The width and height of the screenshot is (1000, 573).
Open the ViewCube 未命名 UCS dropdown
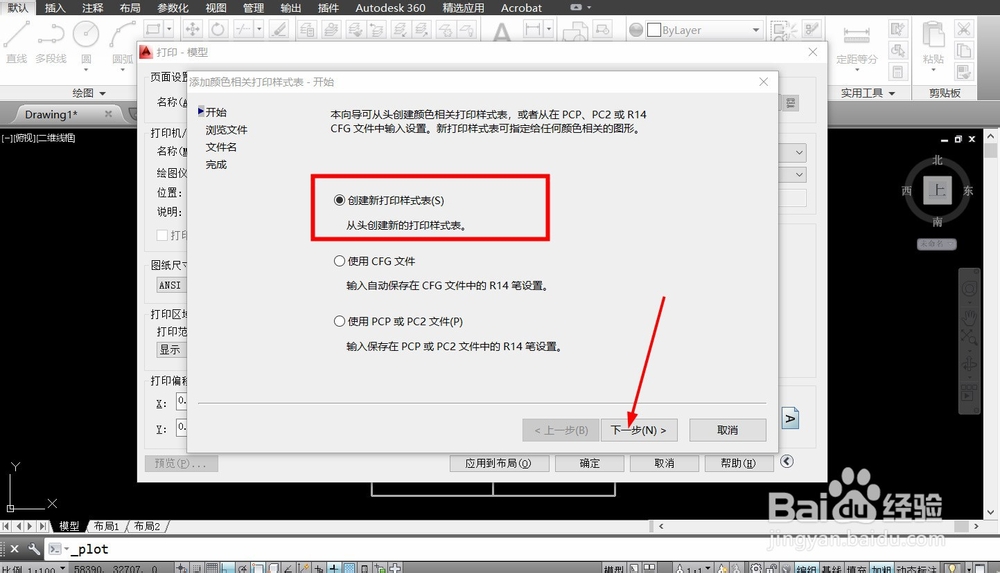click(937, 244)
